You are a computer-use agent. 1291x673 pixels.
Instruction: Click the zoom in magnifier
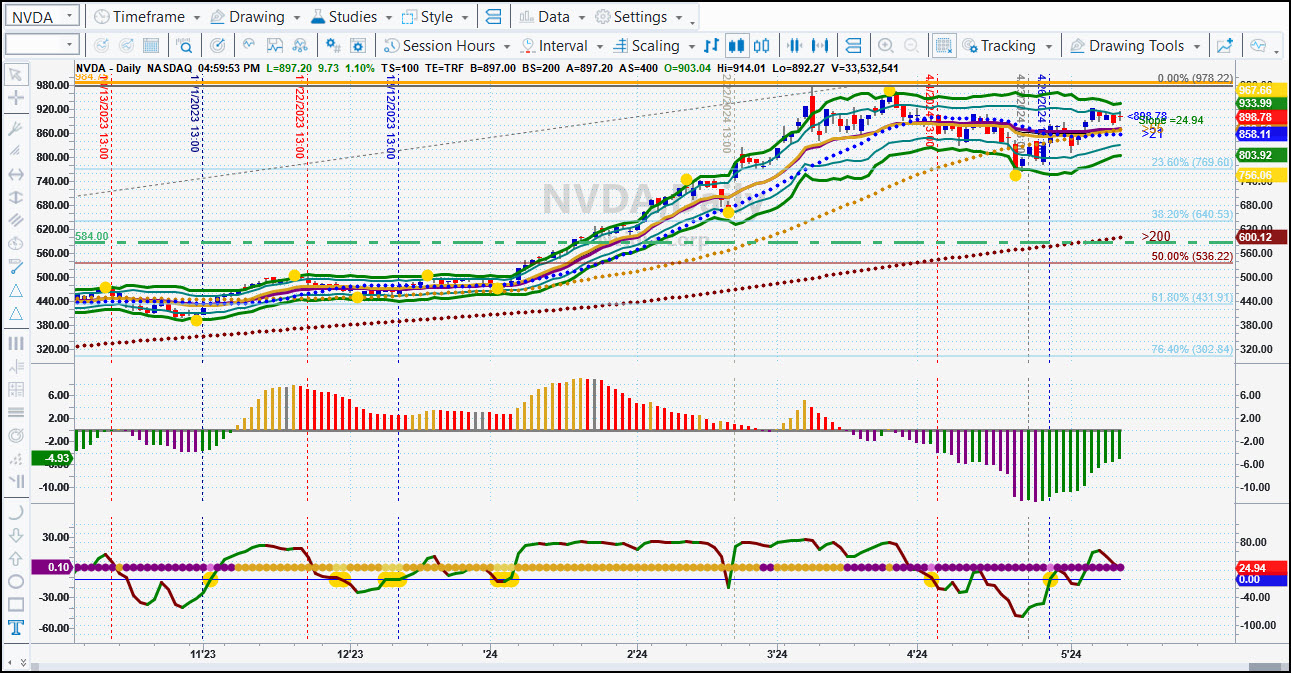coord(886,45)
